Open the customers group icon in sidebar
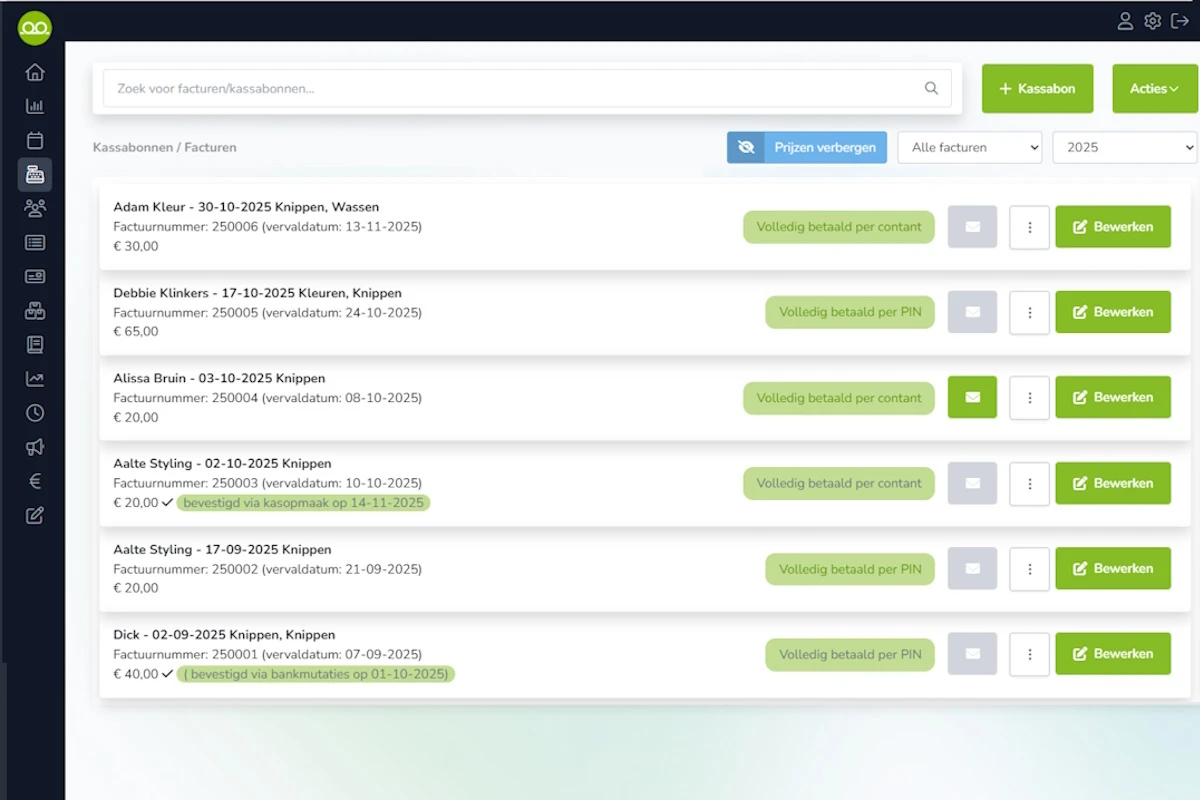Image resolution: width=1200 pixels, height=800 pixels. tap(35, 208)
